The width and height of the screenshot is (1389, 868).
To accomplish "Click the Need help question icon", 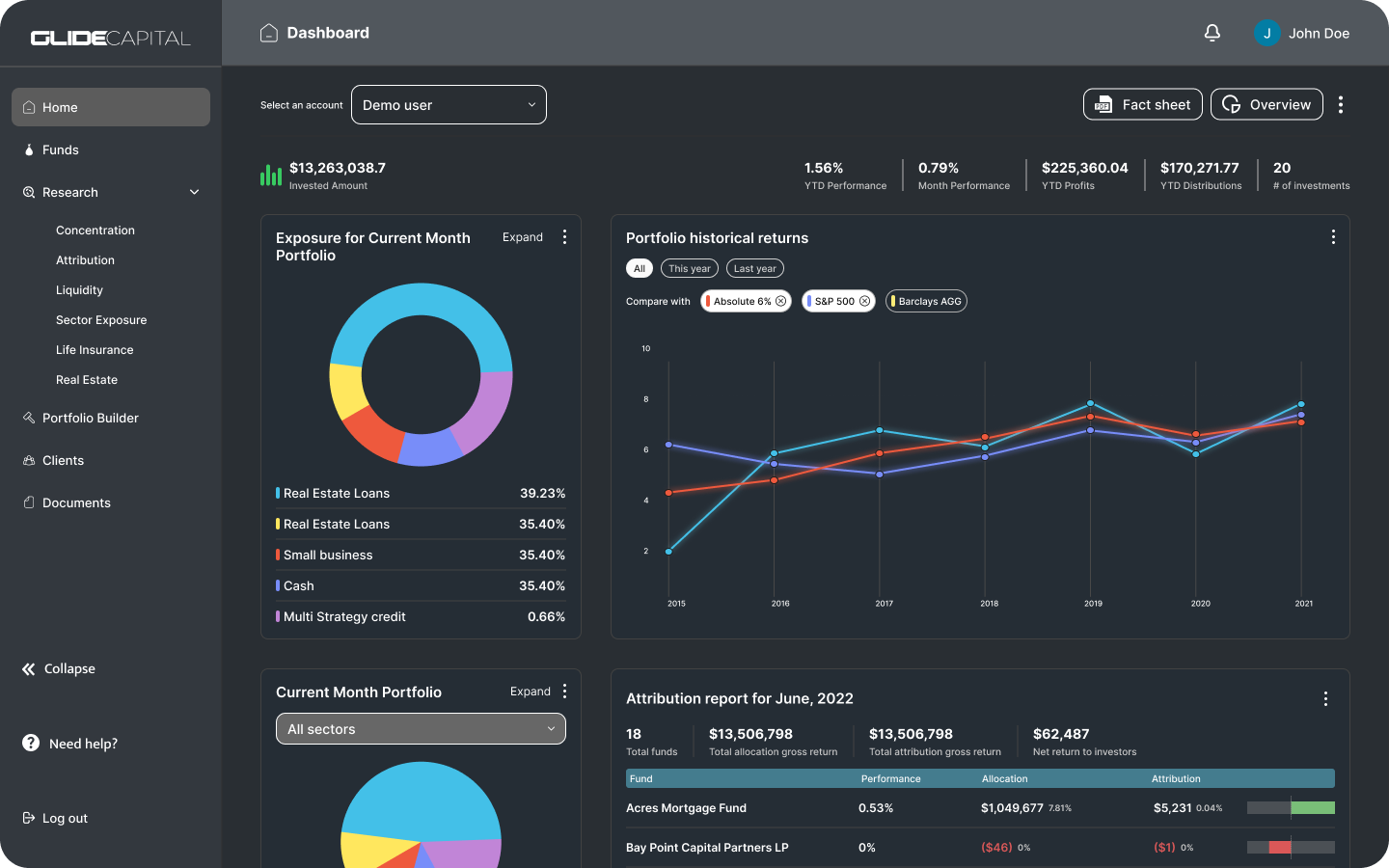I will [31, 743].
